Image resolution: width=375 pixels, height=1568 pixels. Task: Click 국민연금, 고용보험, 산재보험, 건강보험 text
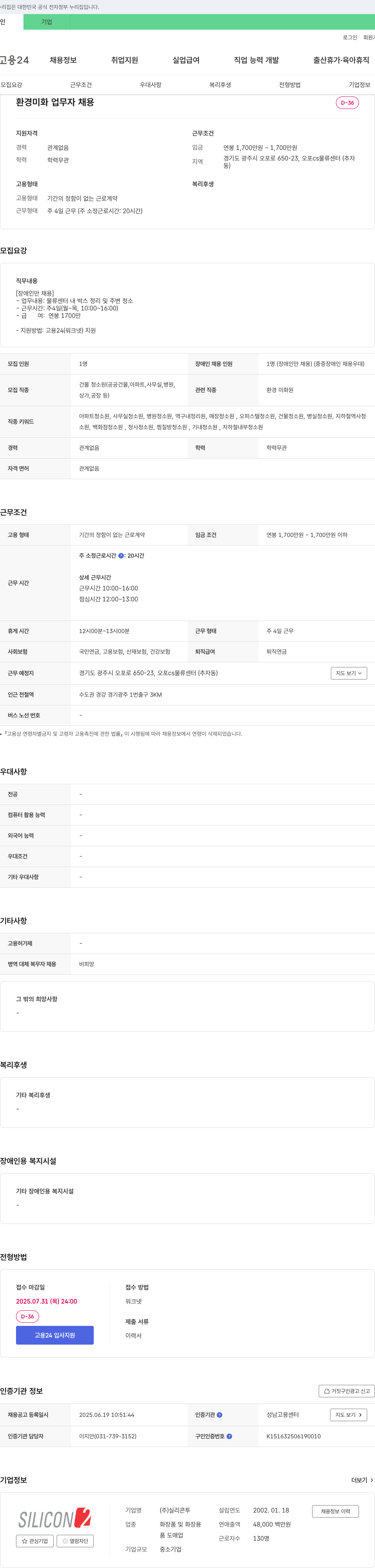point(125,652)
